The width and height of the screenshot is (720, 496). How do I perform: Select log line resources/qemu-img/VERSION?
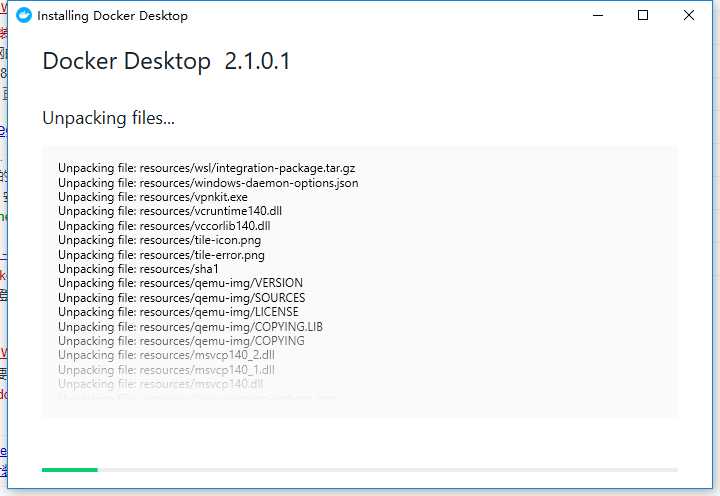[x=180, y=283]
